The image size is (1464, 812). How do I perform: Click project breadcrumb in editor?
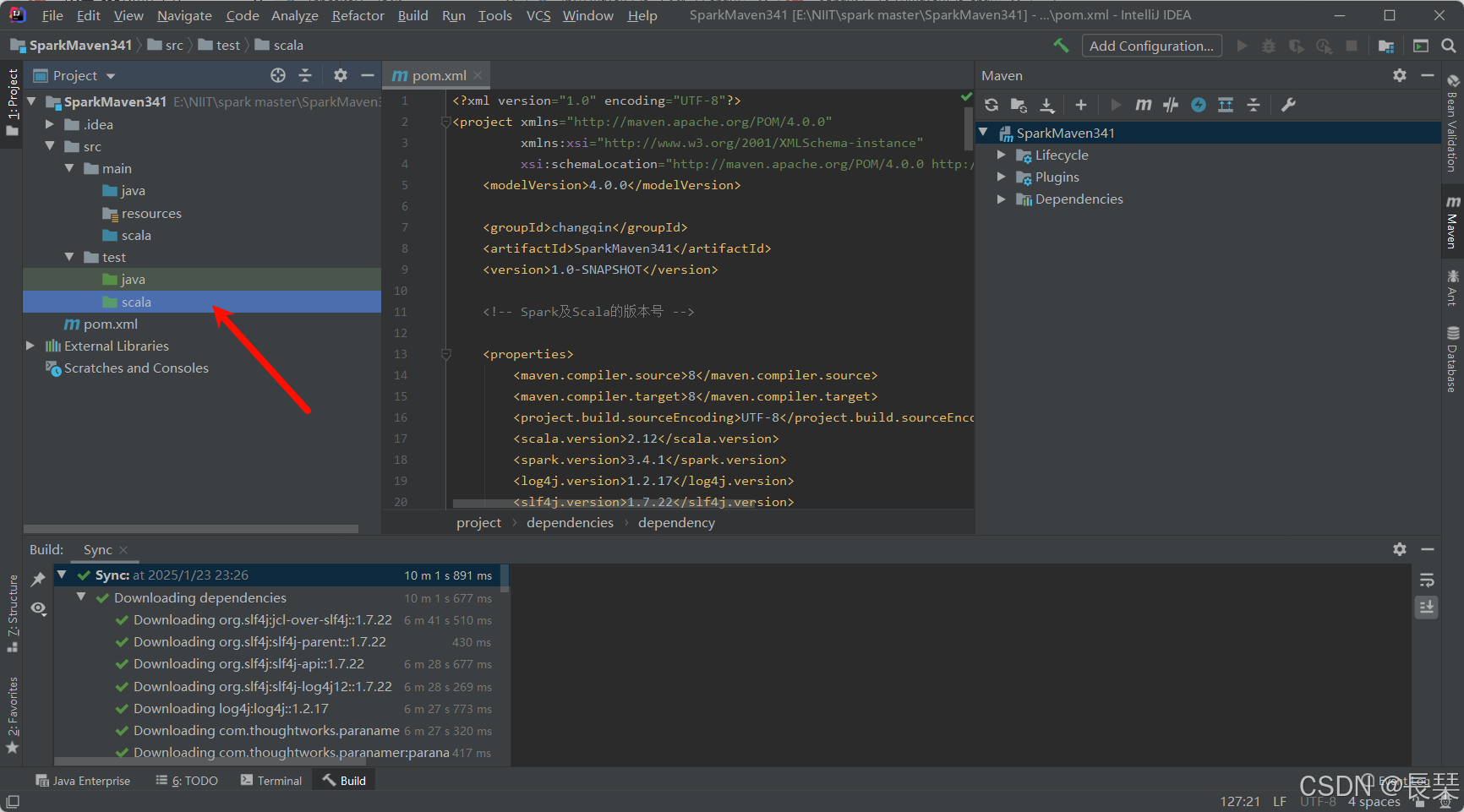point(478,522)
